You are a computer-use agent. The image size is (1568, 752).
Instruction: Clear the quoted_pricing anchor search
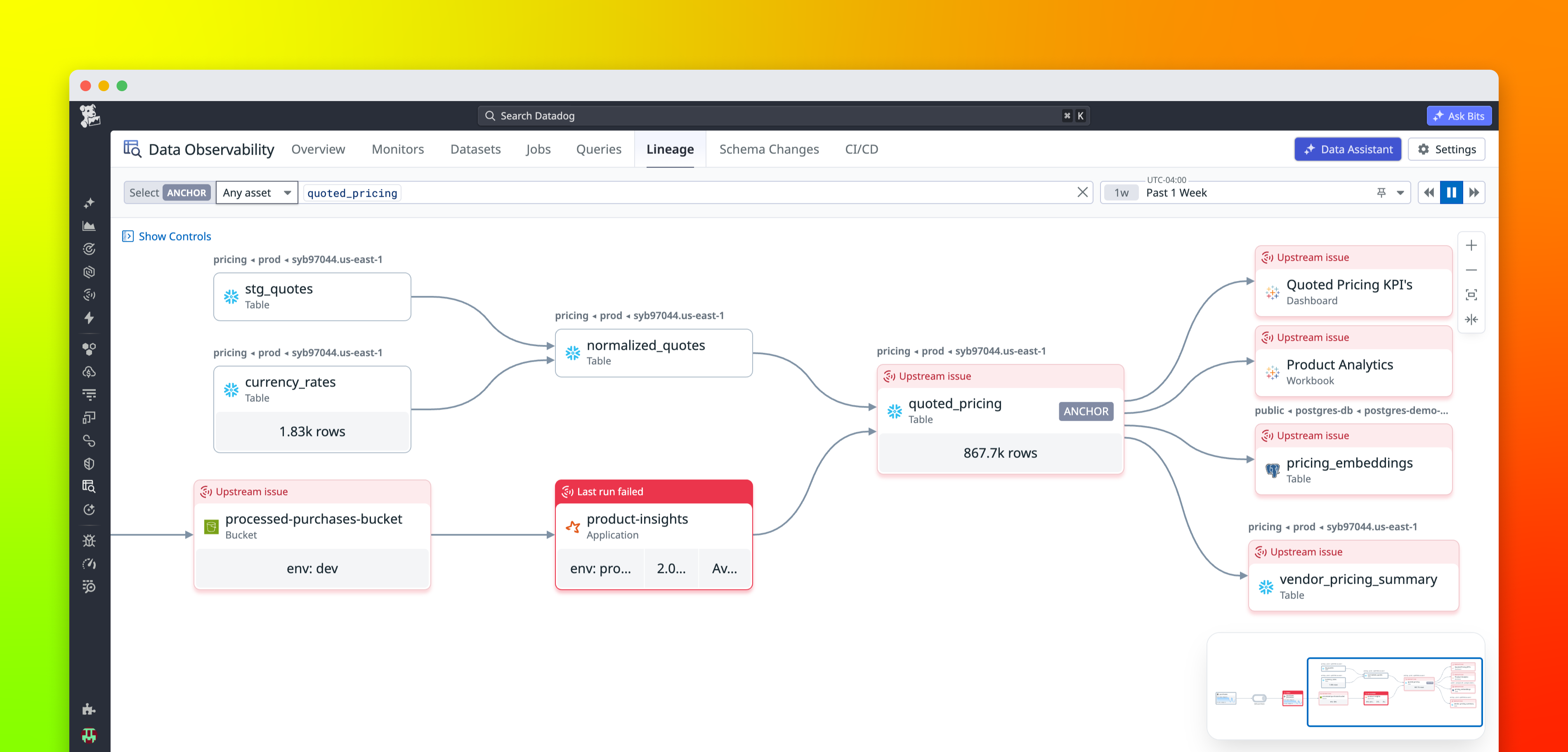1082,192
